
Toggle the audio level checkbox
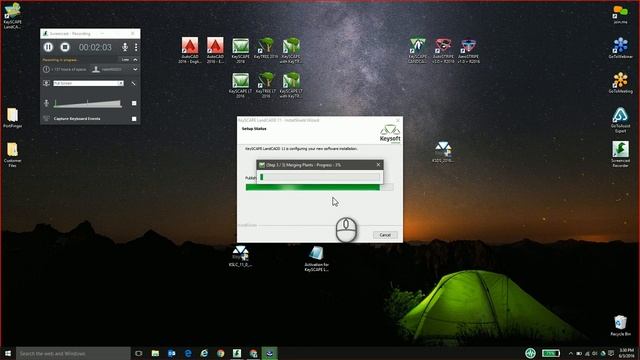(x=134, y=103)
